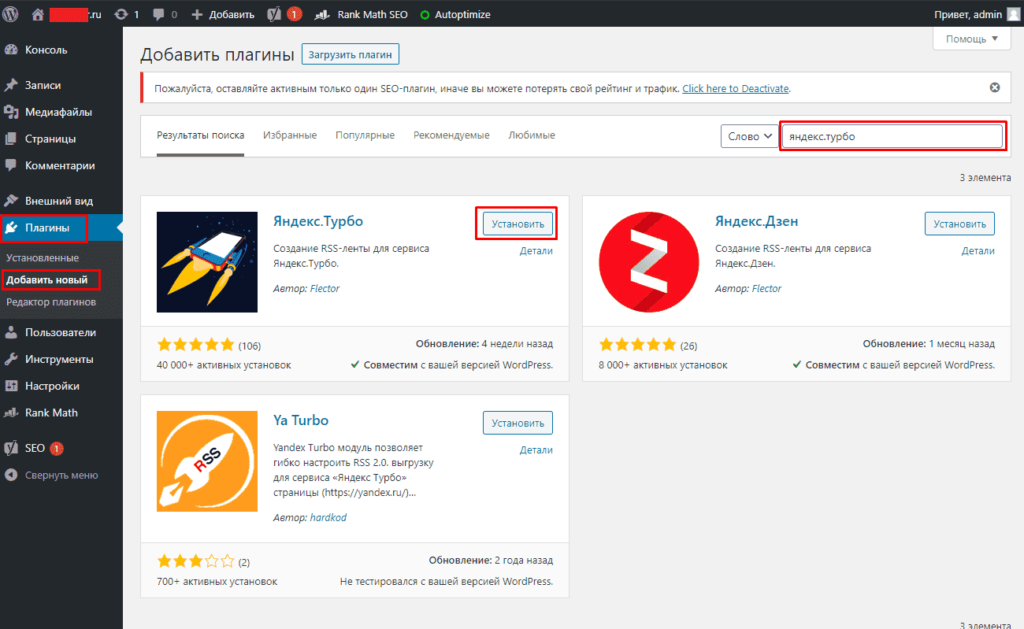Switch to Популярные tab
This screenshot has height=629, width=1024.
(x=365, y=135)
